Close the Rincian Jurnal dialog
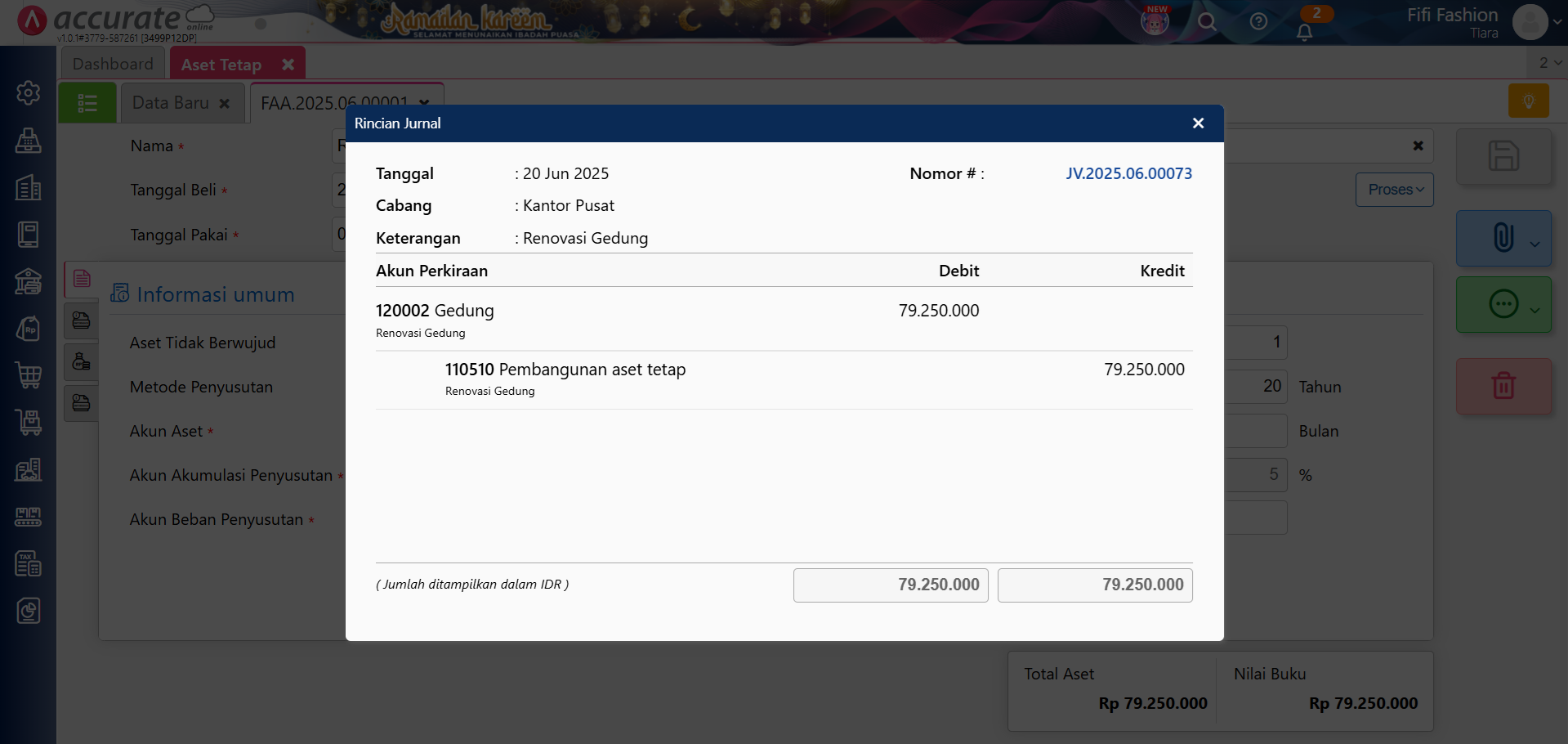This screenshot has height=744, width=1568. click(1198, 123)
